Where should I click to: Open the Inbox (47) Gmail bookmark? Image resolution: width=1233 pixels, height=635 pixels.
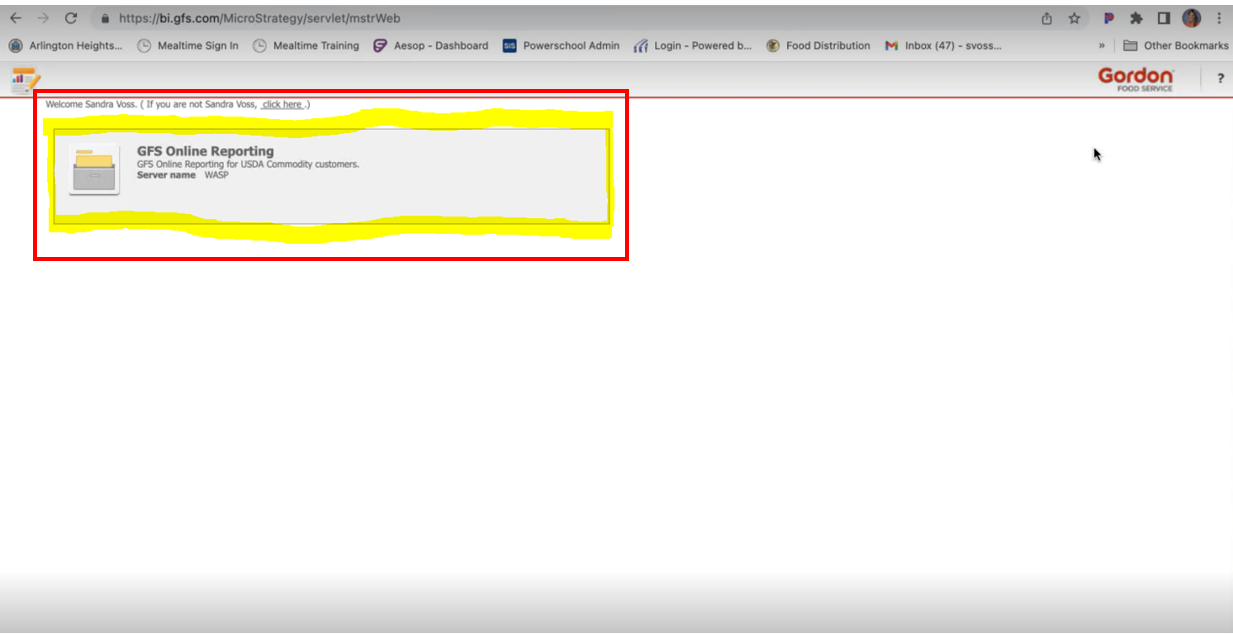tap(944, 46)
